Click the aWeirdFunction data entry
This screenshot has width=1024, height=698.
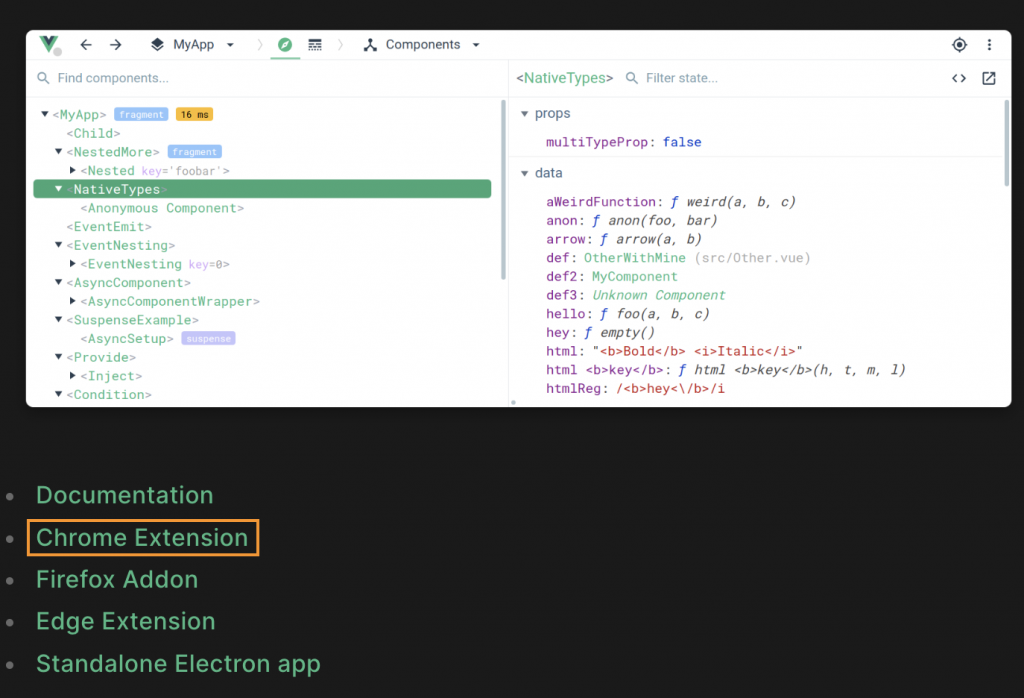[671, 202]
